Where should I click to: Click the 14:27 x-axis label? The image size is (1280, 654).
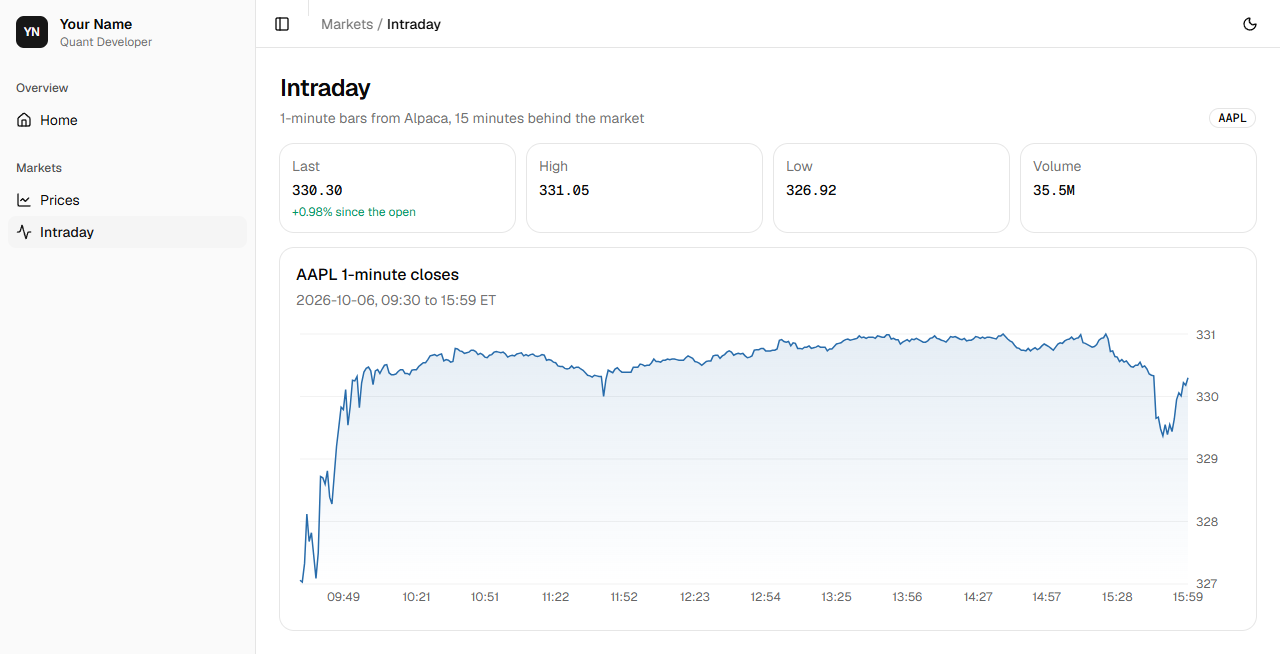point(978,597)
